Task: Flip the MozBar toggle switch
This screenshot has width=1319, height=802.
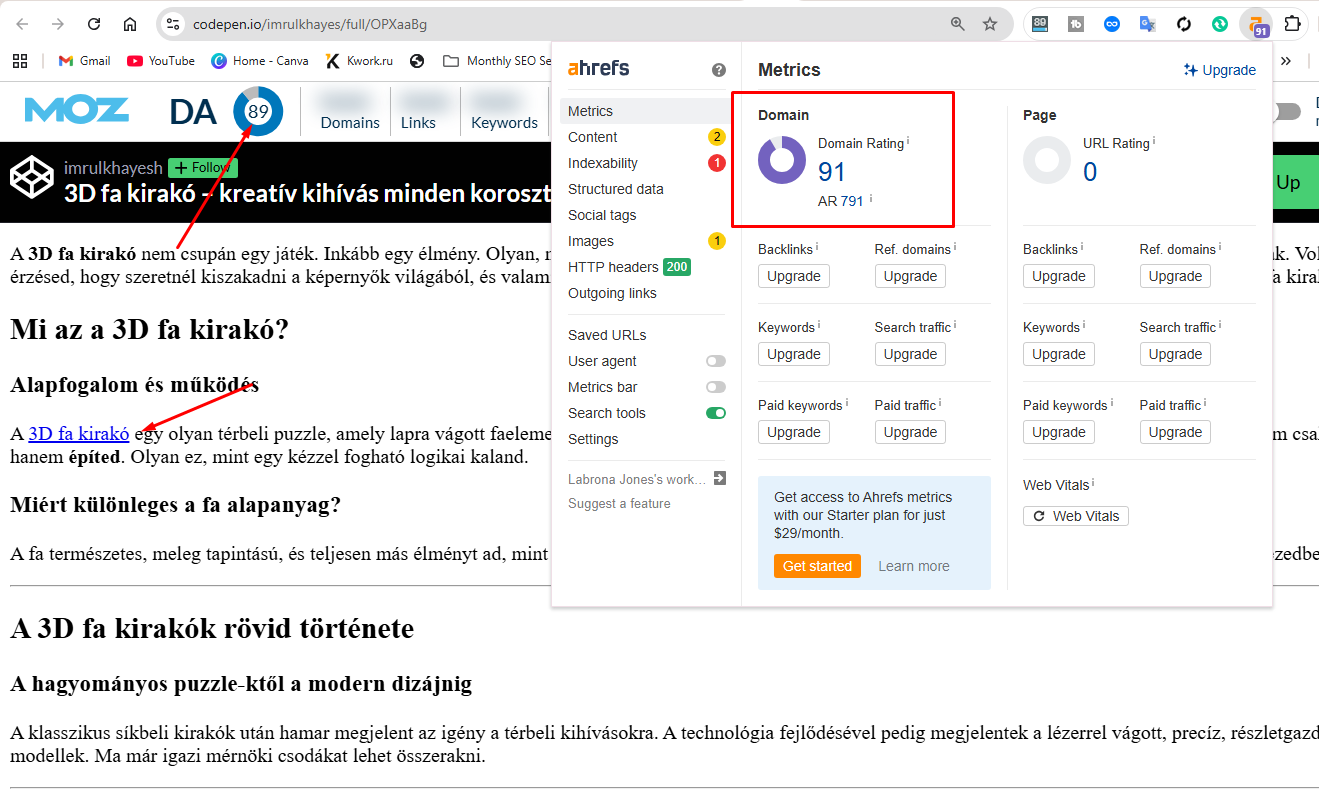Action: pos(1287,111)
